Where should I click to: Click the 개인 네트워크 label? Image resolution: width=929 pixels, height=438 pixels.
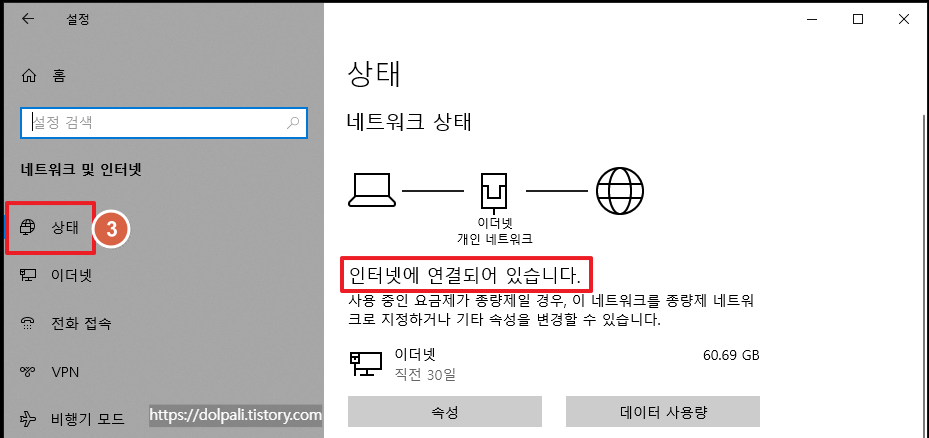[x=495, y=239]
